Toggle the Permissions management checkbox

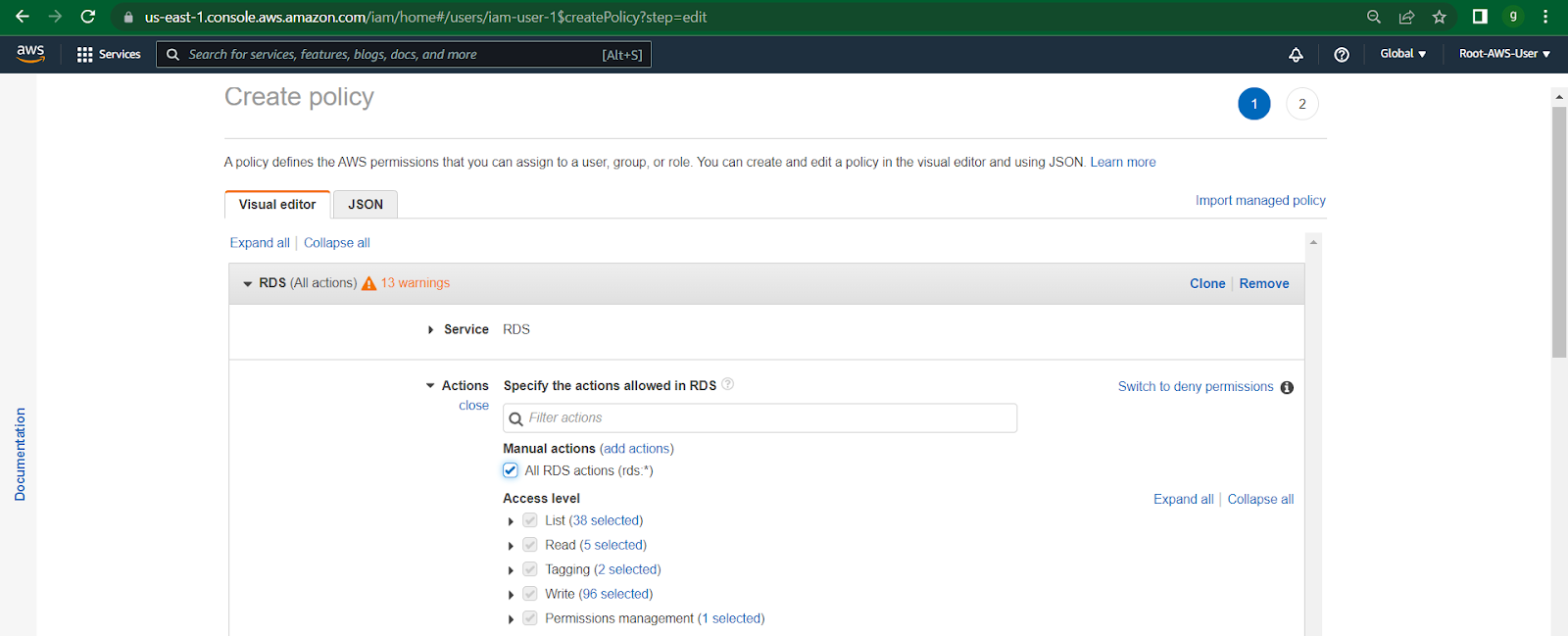coord(530,618)
